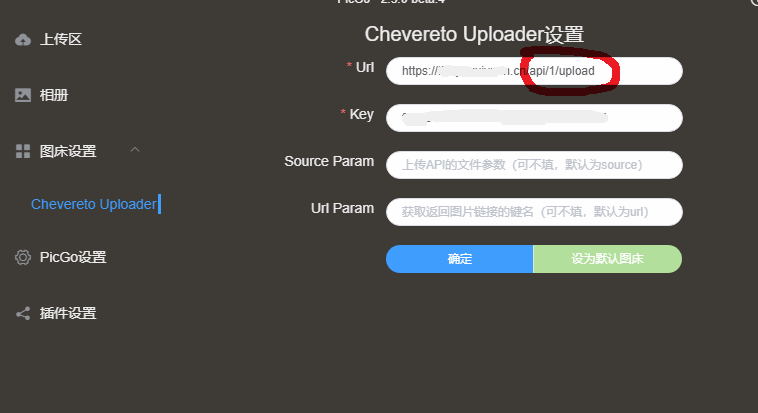Click the album picture icon
Viewport: 758px width, 413px height.
pyautogui.click(x=23, y=95)
